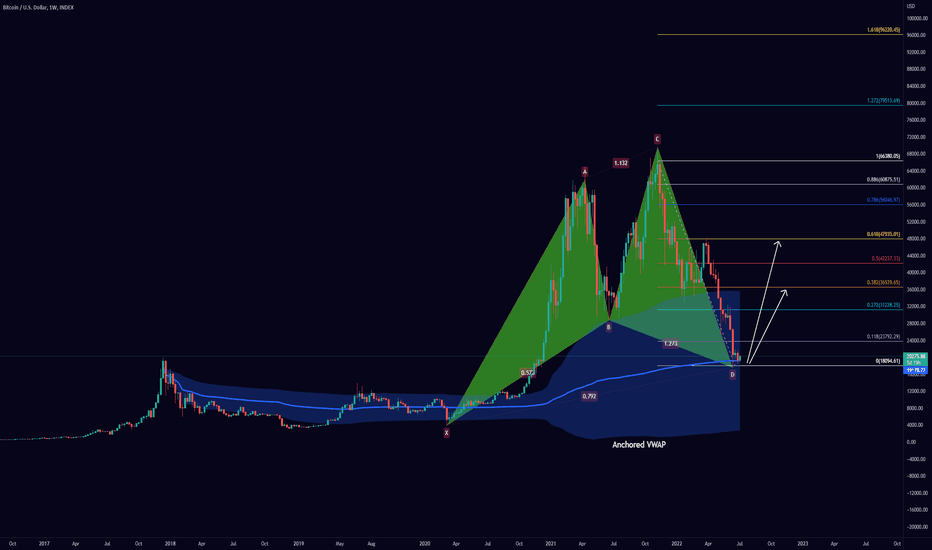This screenshot has width=932, height=550.
Task: Click the 0.792 ratio label on the pattern
Action: click(589, 396)
